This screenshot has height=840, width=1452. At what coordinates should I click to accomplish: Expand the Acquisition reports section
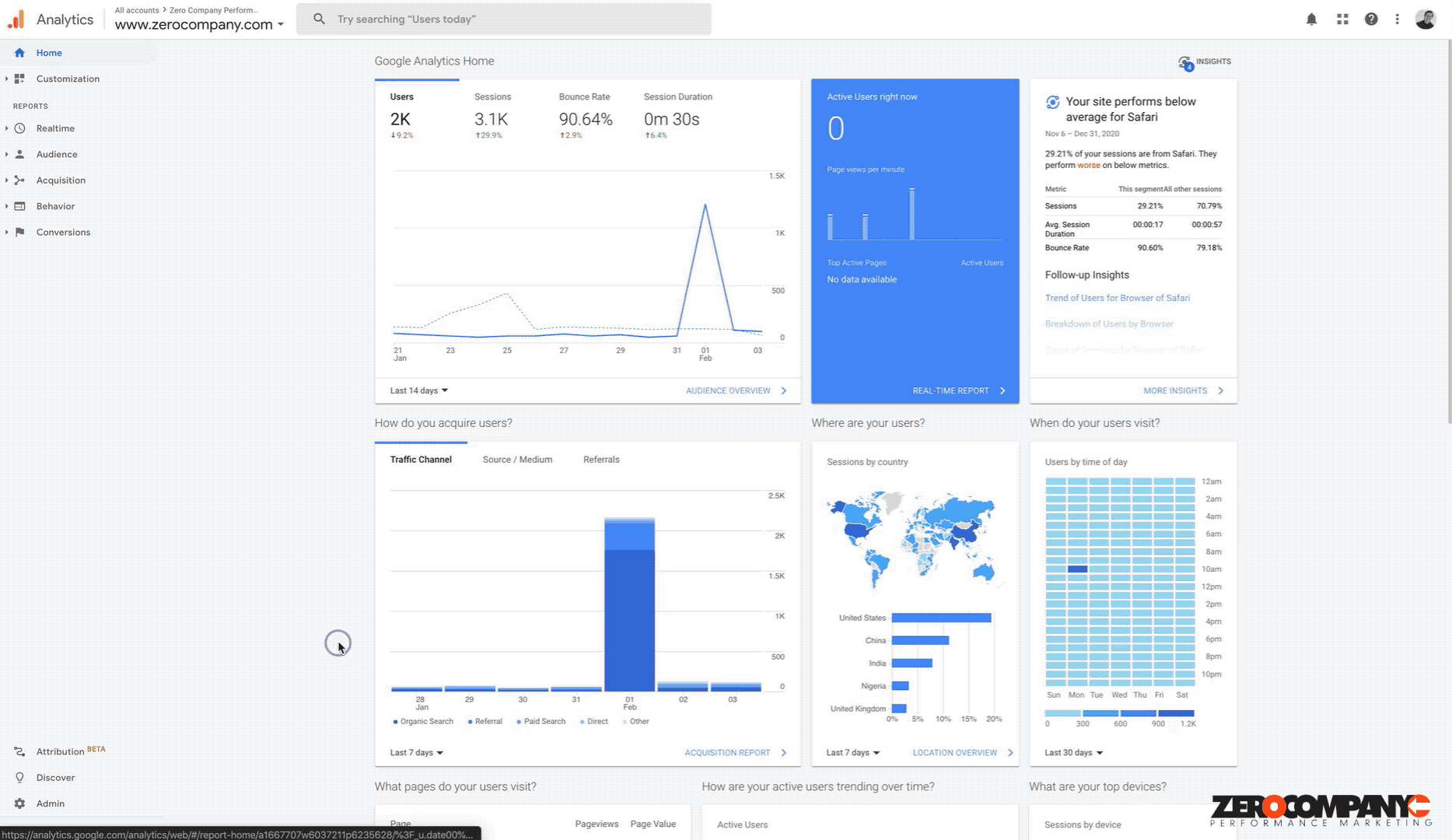pyautogui.click(x=7, y=180)
